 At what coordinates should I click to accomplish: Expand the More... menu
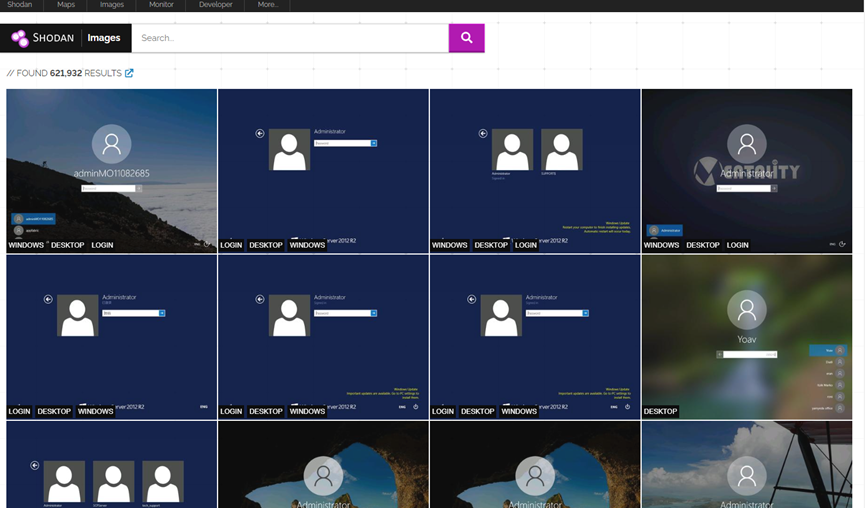(x=268, y=4)
